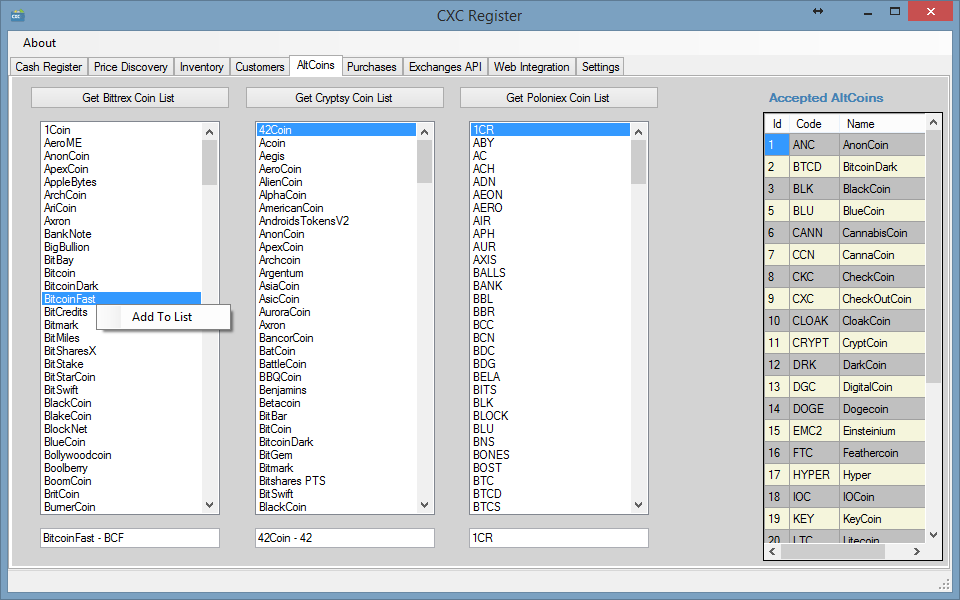Open the Customers tab

260,67
